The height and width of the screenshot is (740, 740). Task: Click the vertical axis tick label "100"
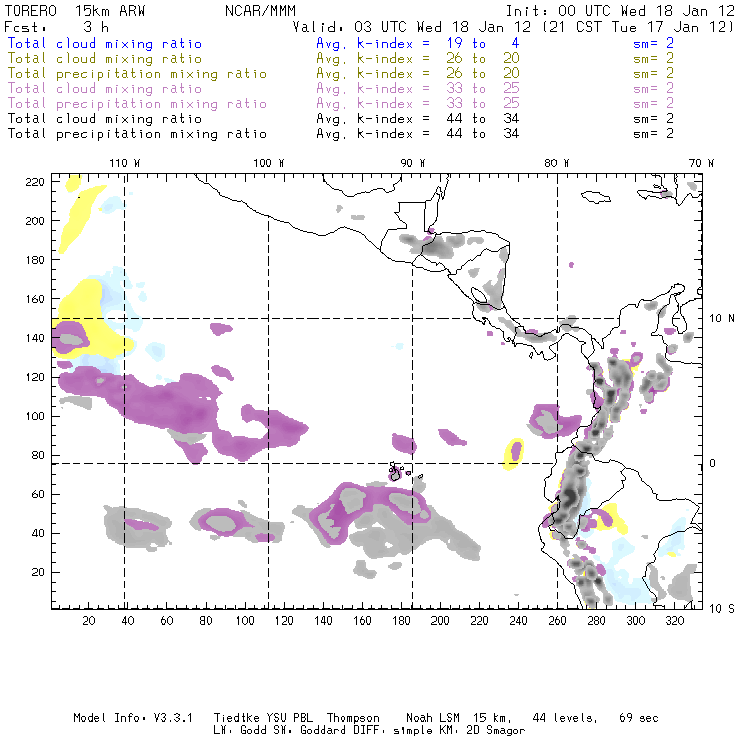coord(35,416)
